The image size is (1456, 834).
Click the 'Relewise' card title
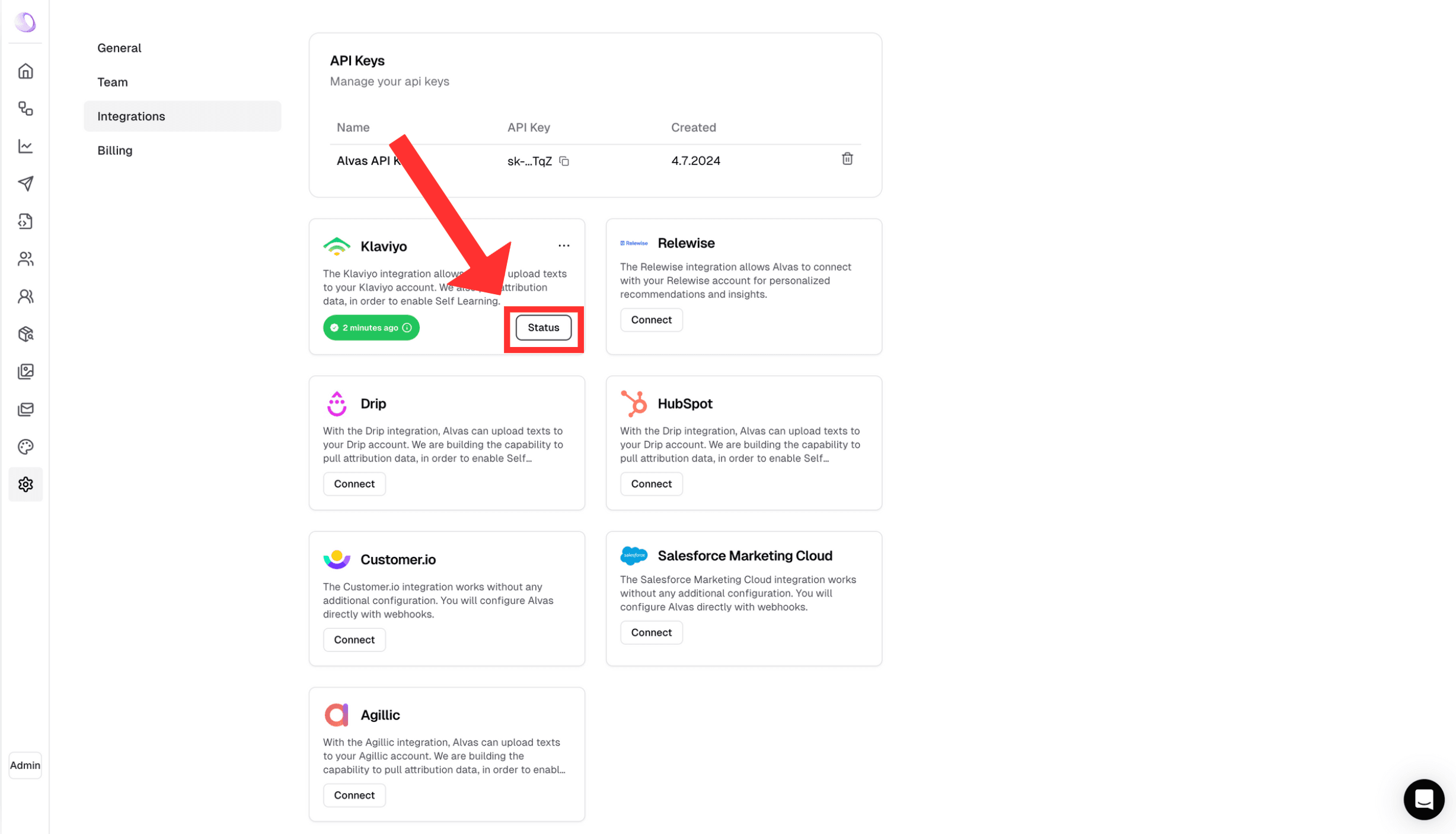pos(686,243)
